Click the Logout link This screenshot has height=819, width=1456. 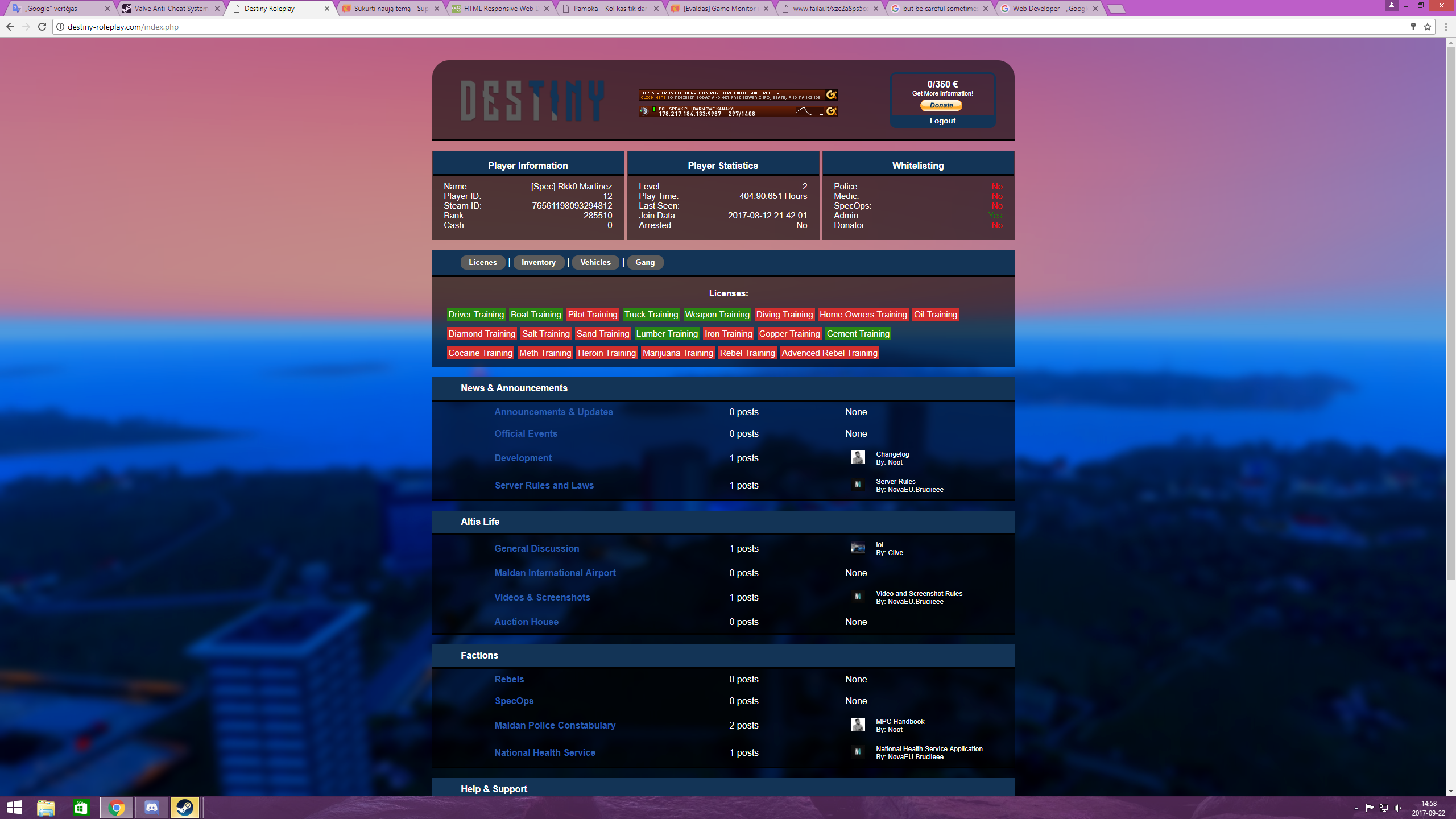[942, 121]
